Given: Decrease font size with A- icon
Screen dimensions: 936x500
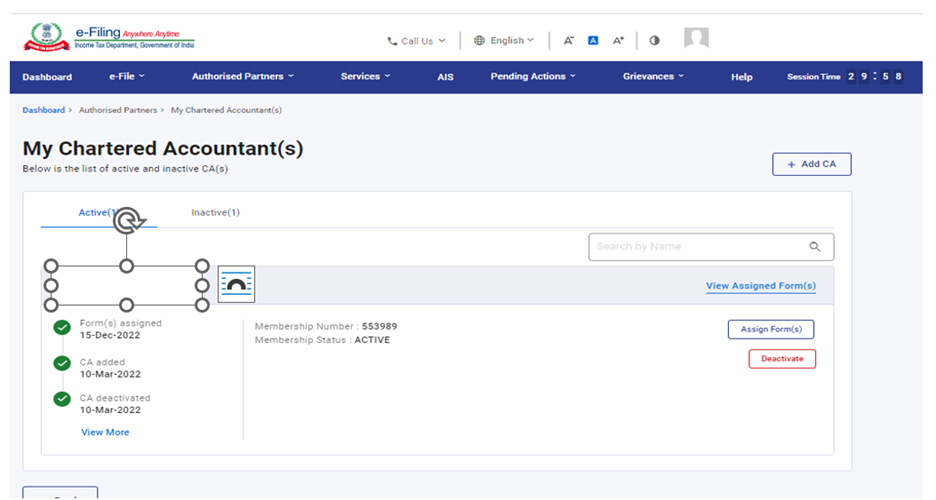Looking at the screenshot, I should [568, 41].
